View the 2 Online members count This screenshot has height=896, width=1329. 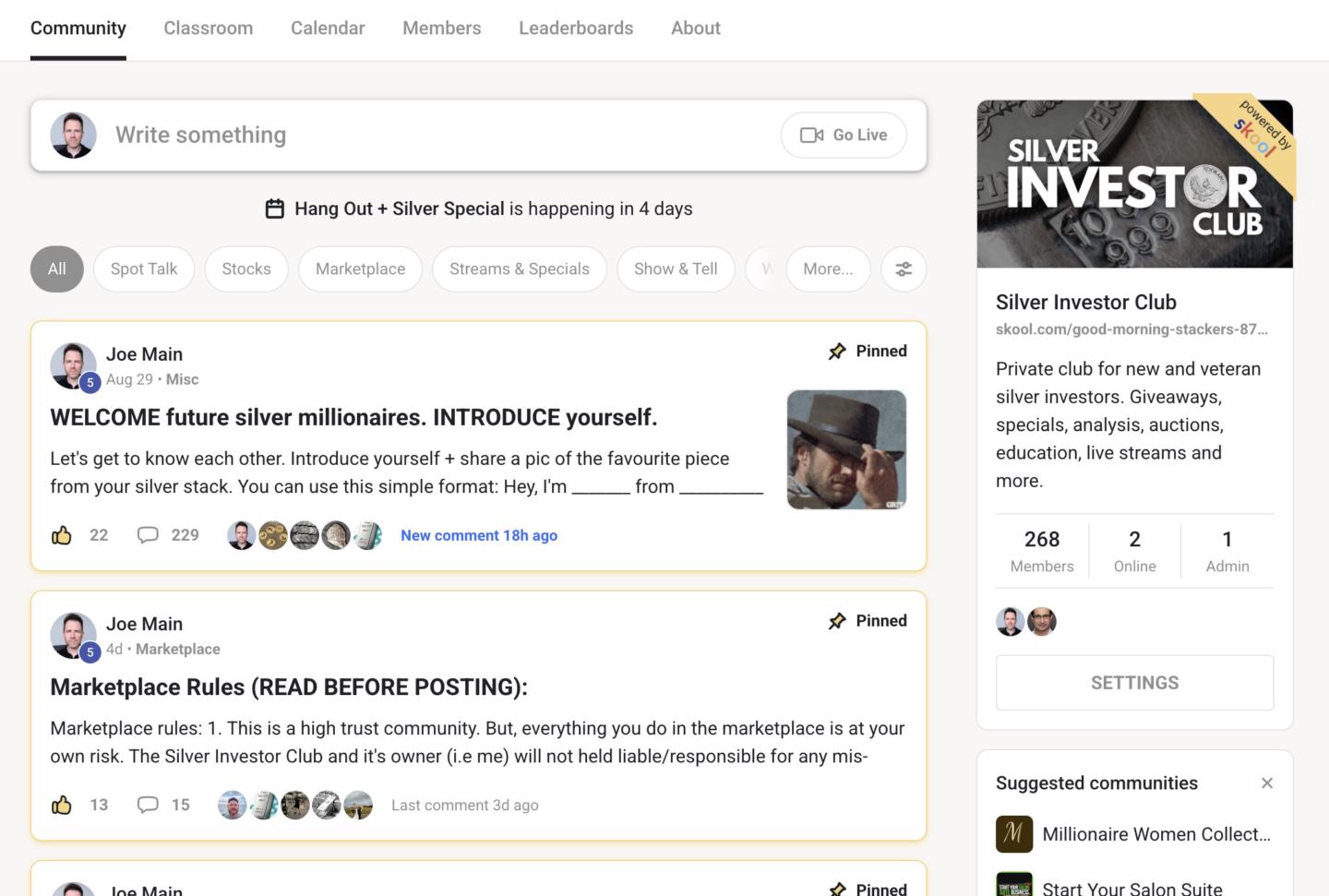(1135, 551)
